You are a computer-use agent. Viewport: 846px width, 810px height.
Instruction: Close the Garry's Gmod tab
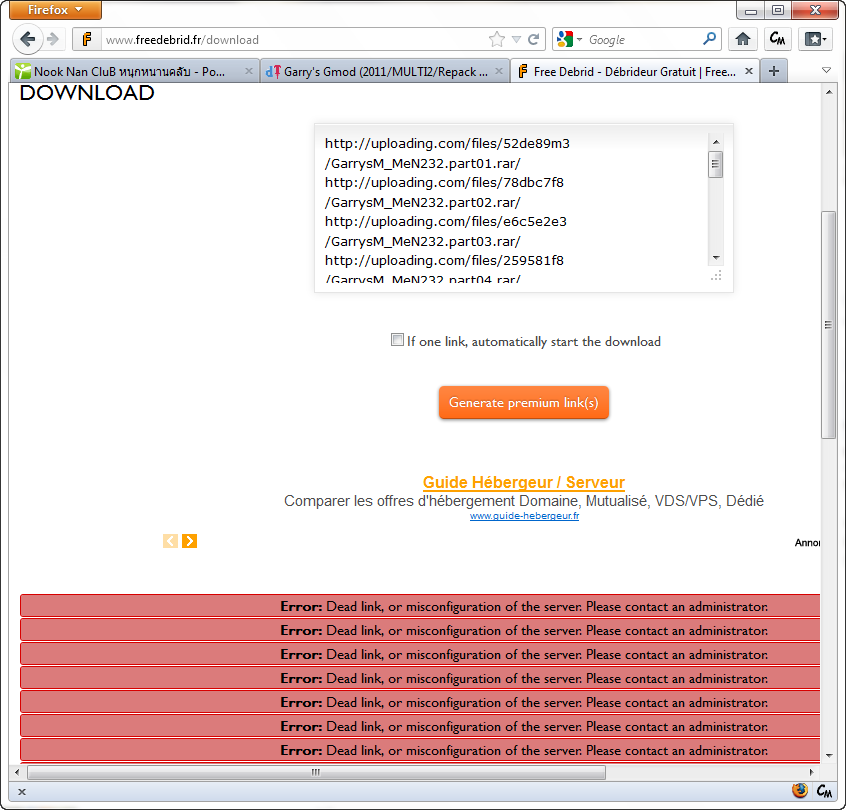point(499,71)
